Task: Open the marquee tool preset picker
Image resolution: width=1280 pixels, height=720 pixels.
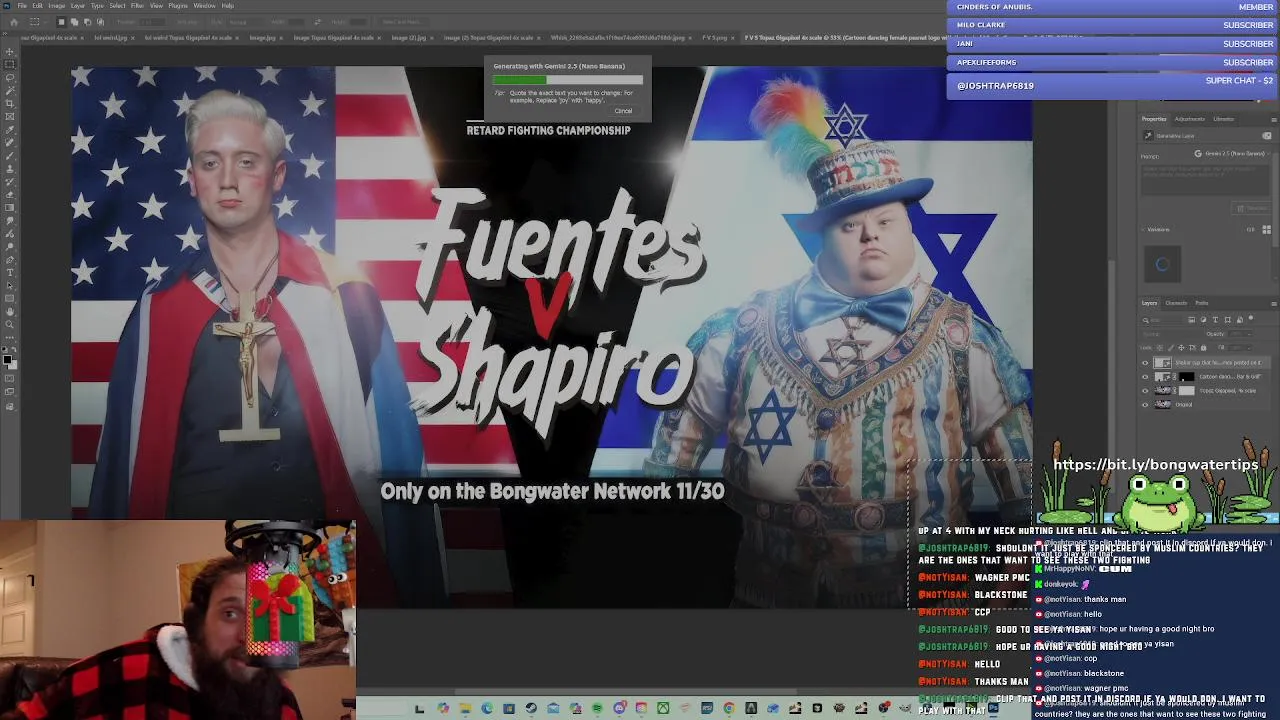Action: pyautogui.click(x=37, y=22)
